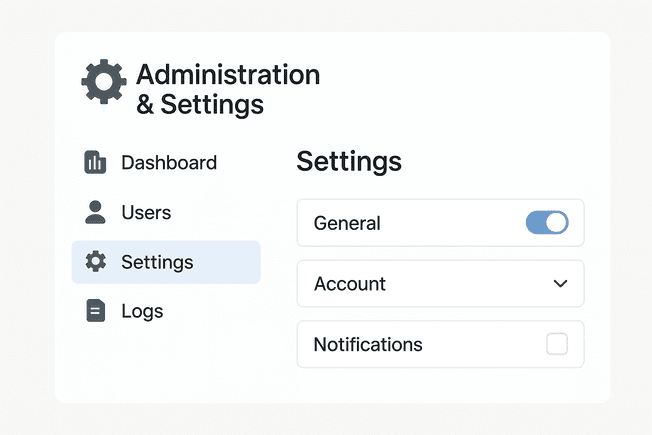The image size is (652, 435).
Task: Go to the Users section label
Action: coord(146,213)
